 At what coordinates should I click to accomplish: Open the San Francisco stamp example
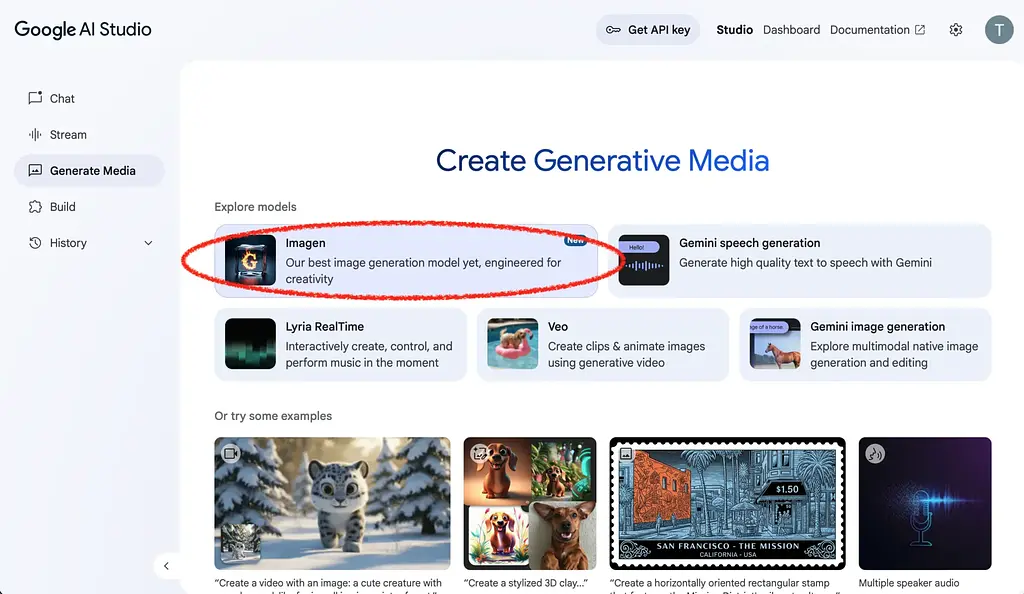click(x=727, y=503)
